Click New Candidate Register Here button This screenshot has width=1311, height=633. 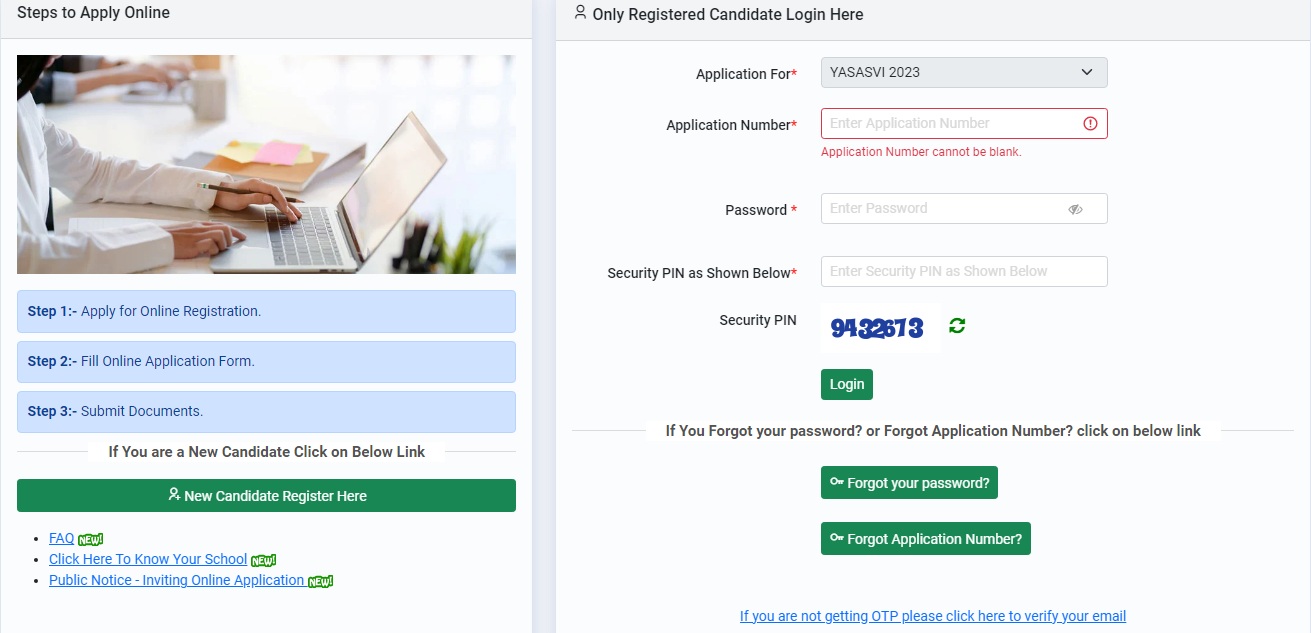click(x=266, y=495)
